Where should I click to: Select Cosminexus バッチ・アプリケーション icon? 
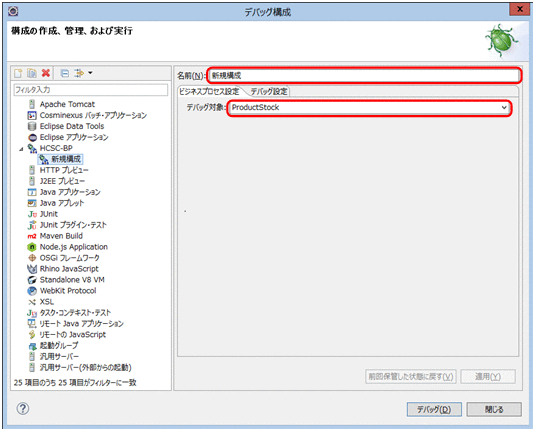click(32, 115)
